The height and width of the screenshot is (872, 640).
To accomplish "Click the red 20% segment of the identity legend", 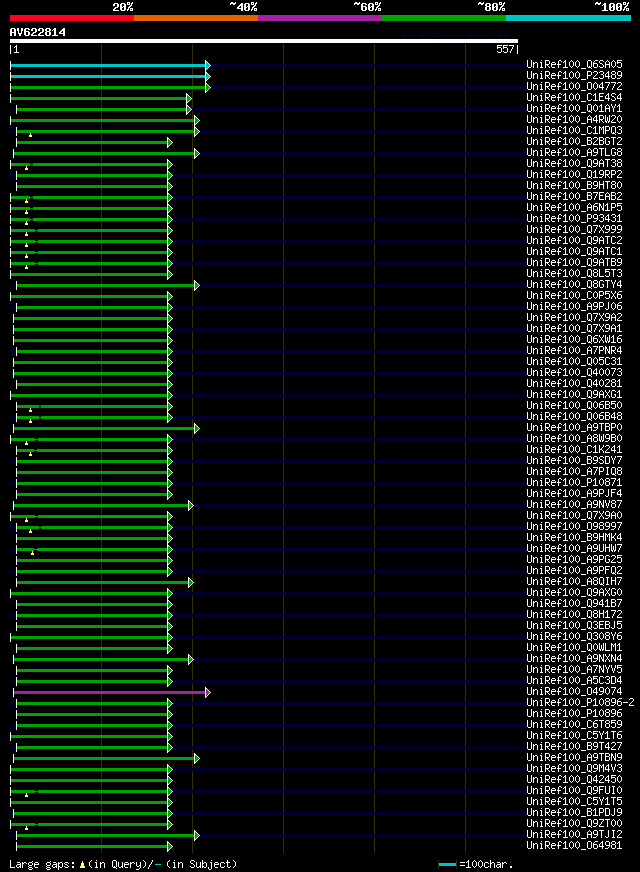I will point(72,18).
